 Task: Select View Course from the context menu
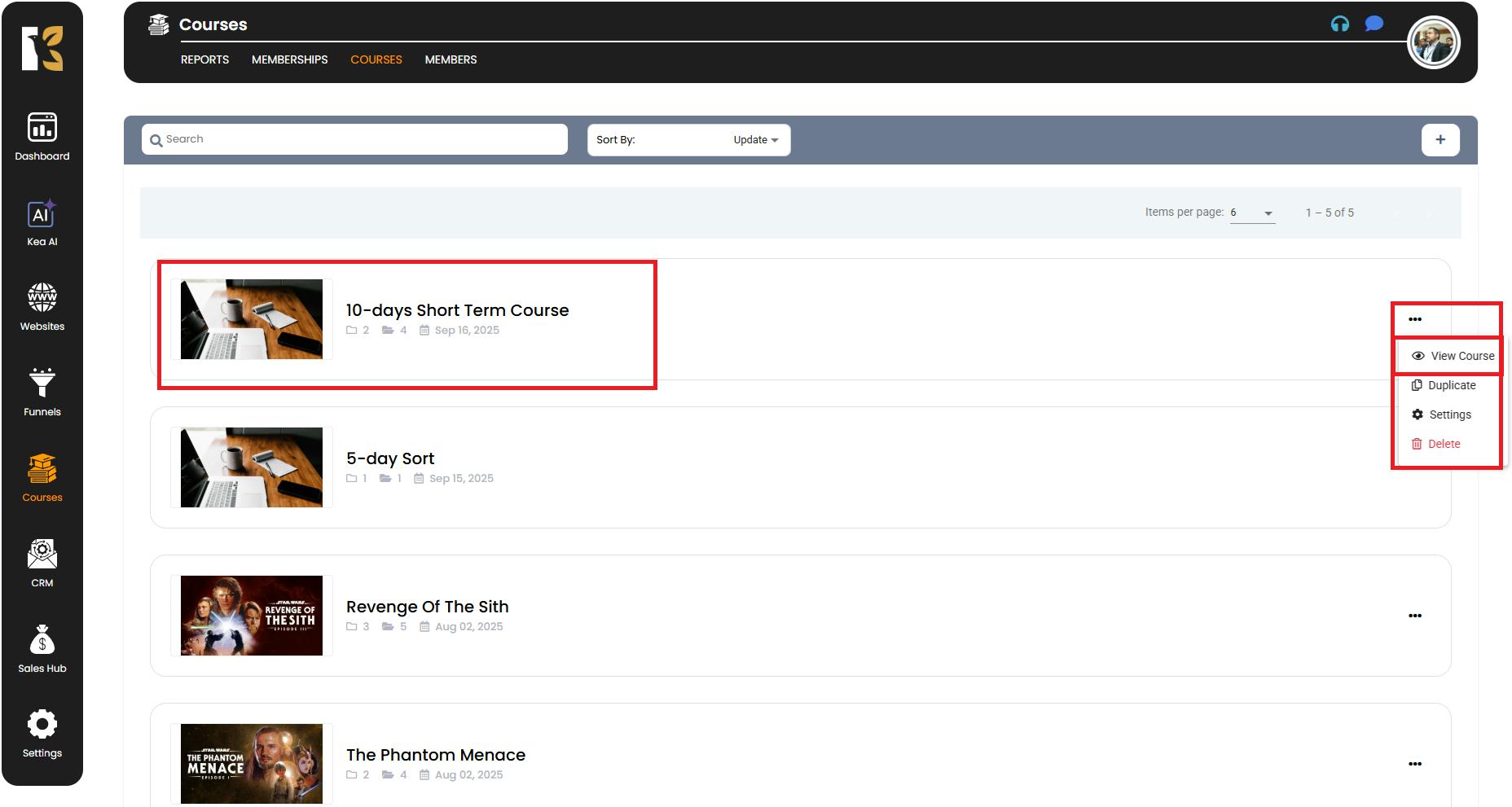coord(1453,356)
